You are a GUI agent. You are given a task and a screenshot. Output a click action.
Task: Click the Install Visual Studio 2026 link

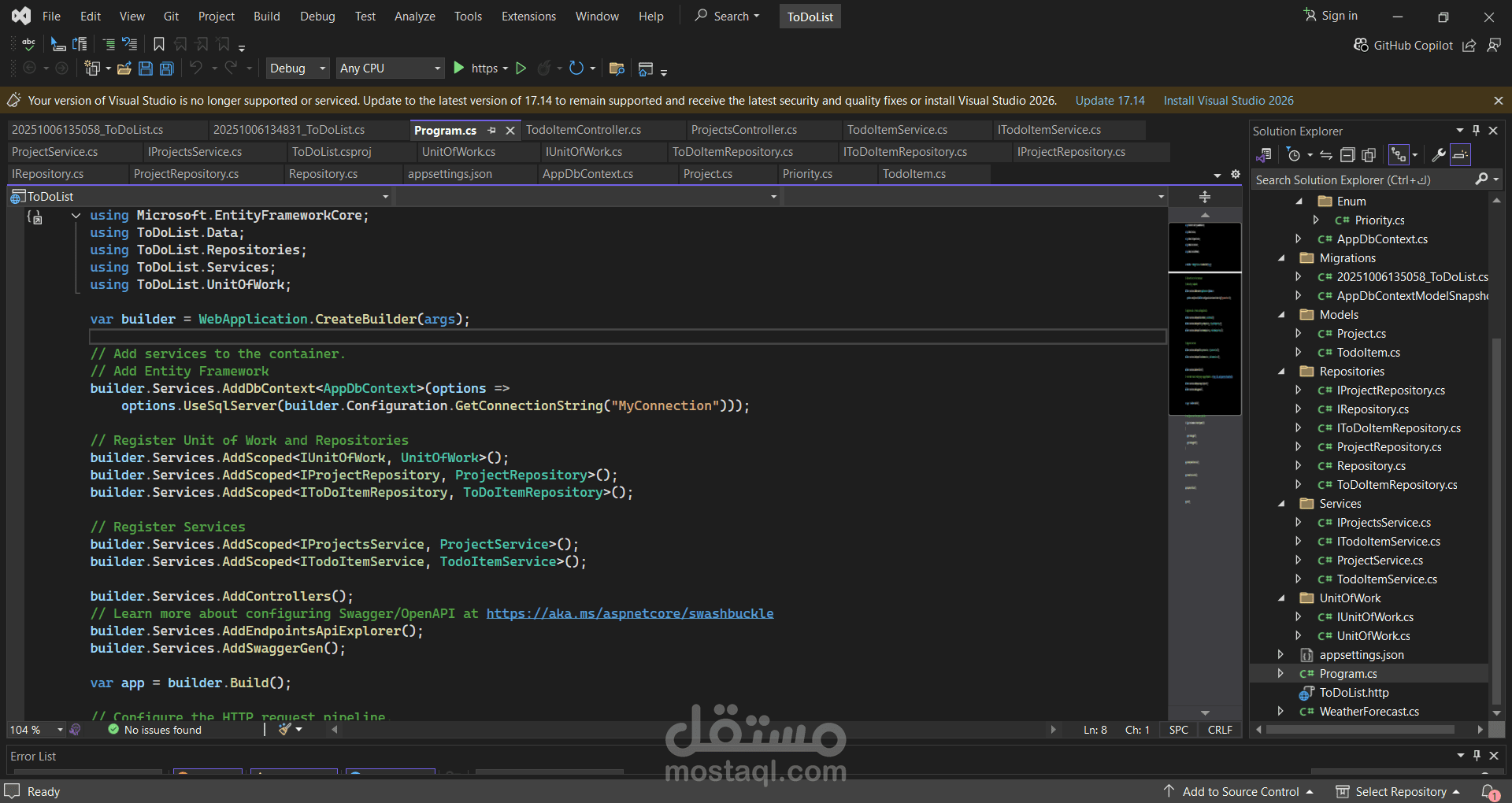pyautogui.click(x=1228, y=100)
